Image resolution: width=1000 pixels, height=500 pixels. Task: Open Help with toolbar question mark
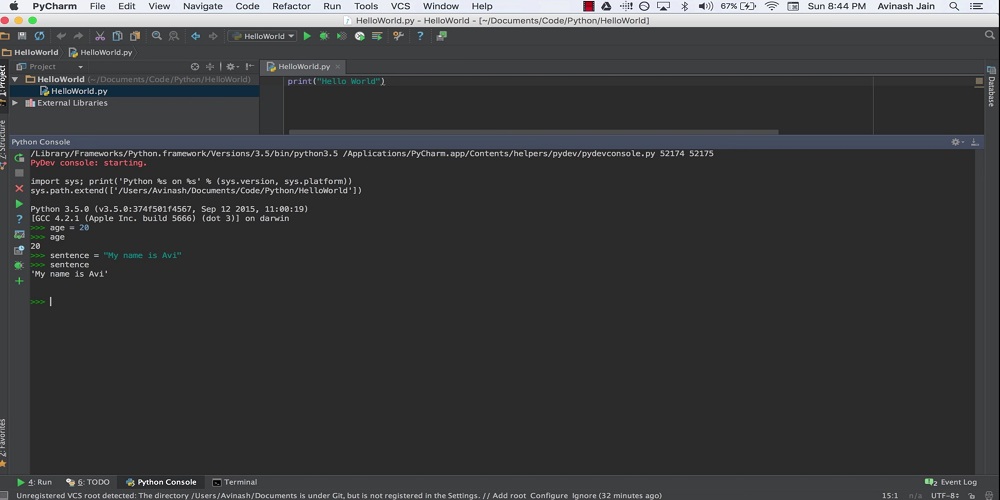click(x=420, y=36)
